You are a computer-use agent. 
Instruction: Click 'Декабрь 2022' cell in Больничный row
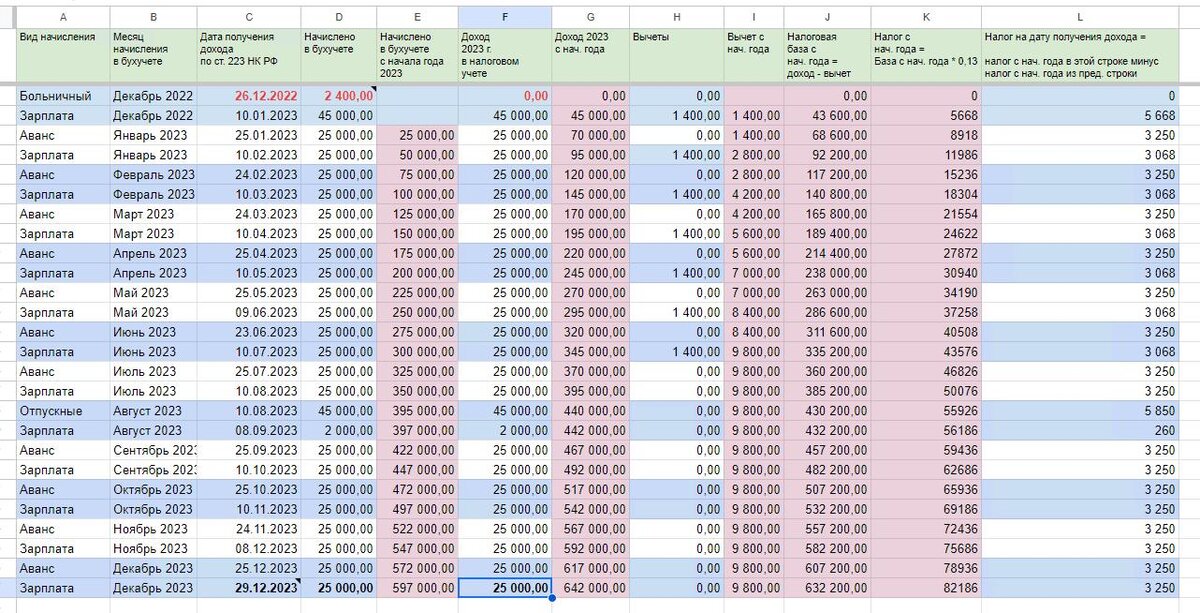coord(153,96)
